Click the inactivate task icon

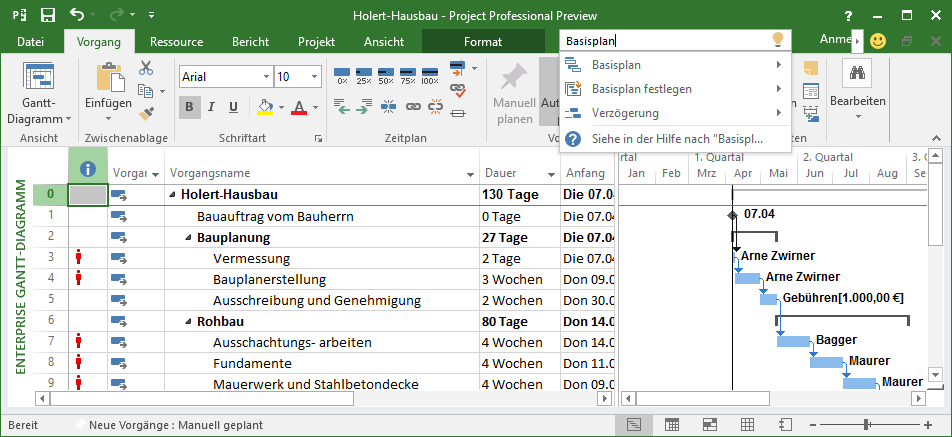(458, 113)
